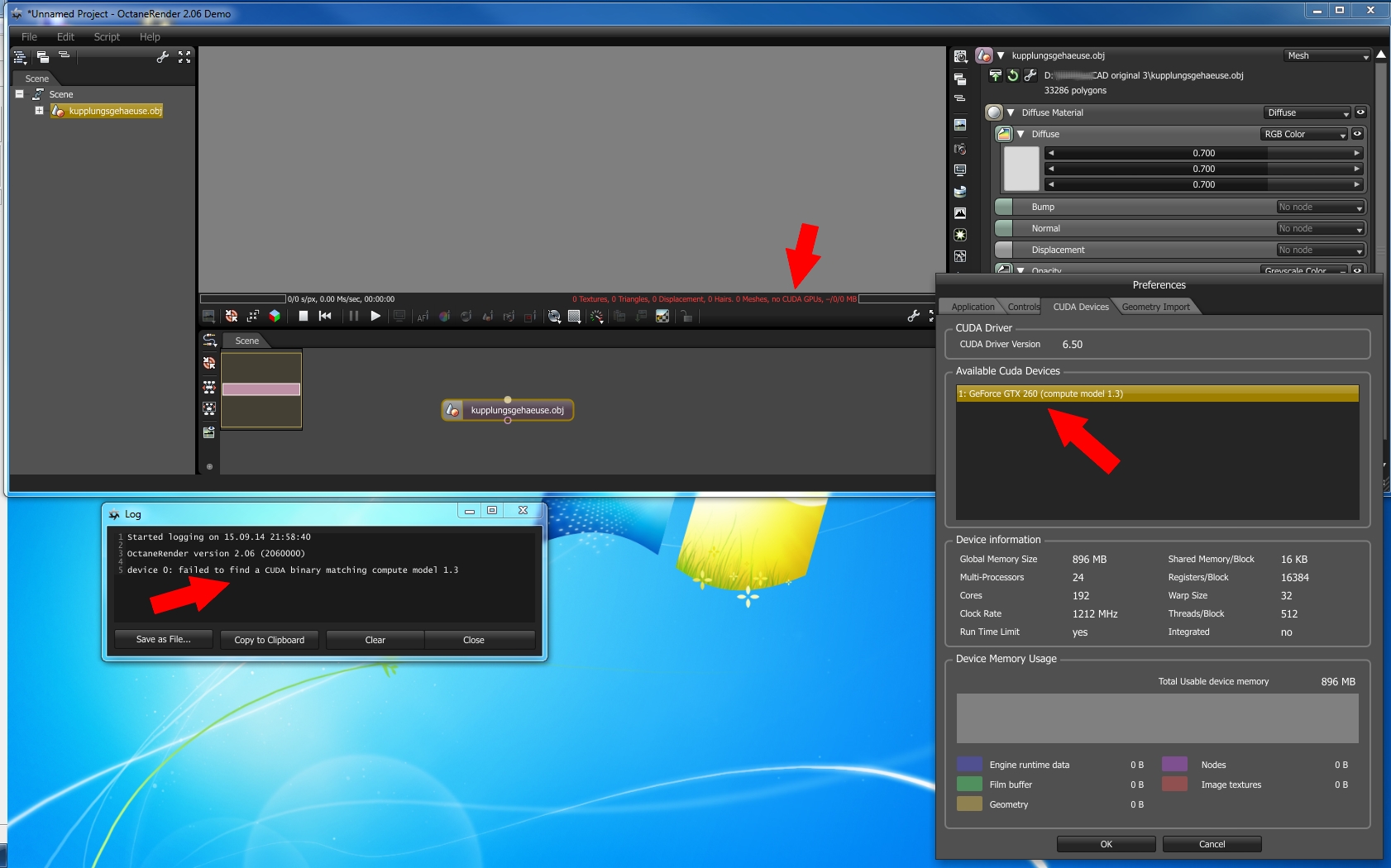Select kupplungsgehaeuse.obj in the Scene outliner

point(108,111)
